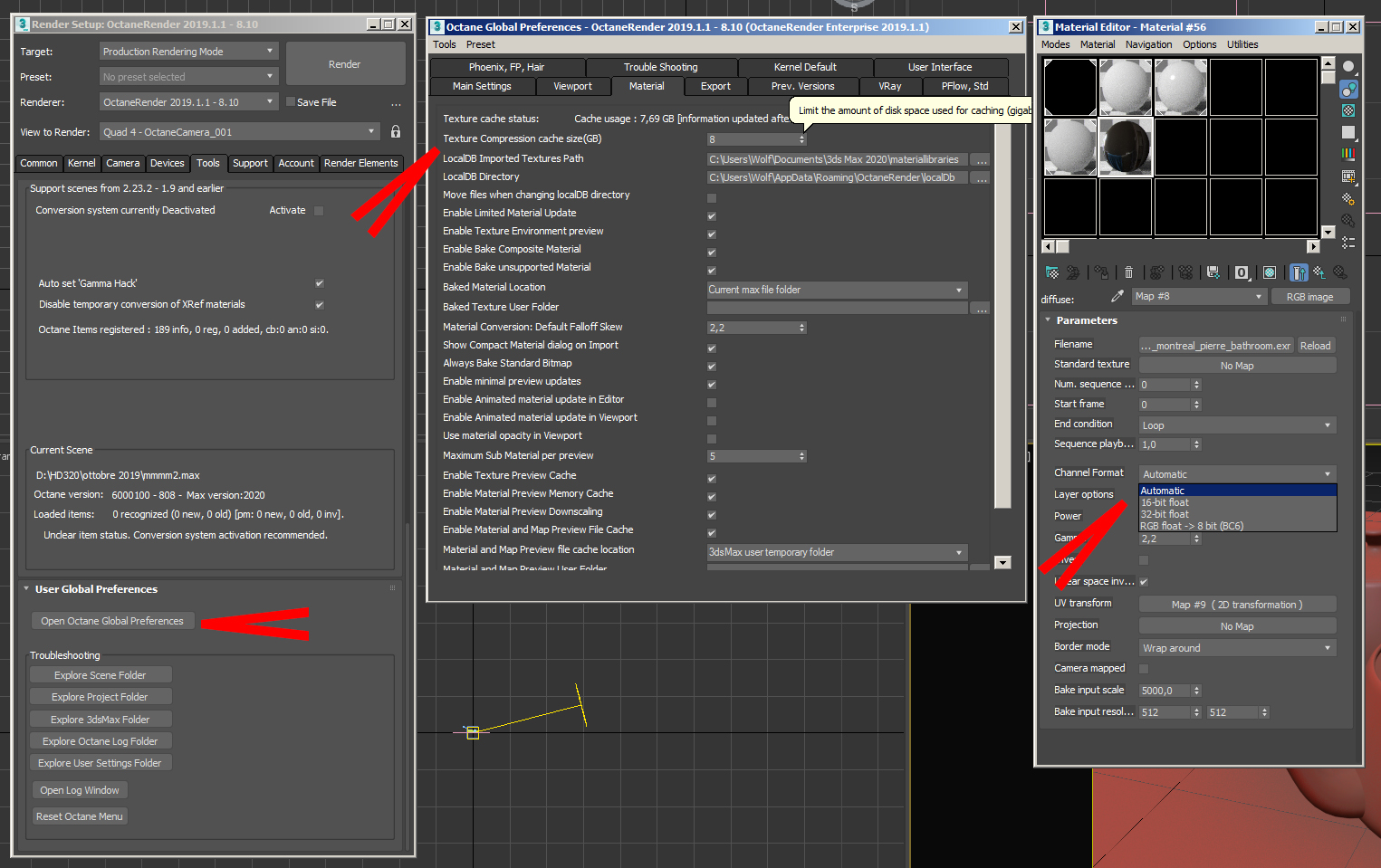
Task: Click the Render Setup 3ds Max icon
Action: 24,24
